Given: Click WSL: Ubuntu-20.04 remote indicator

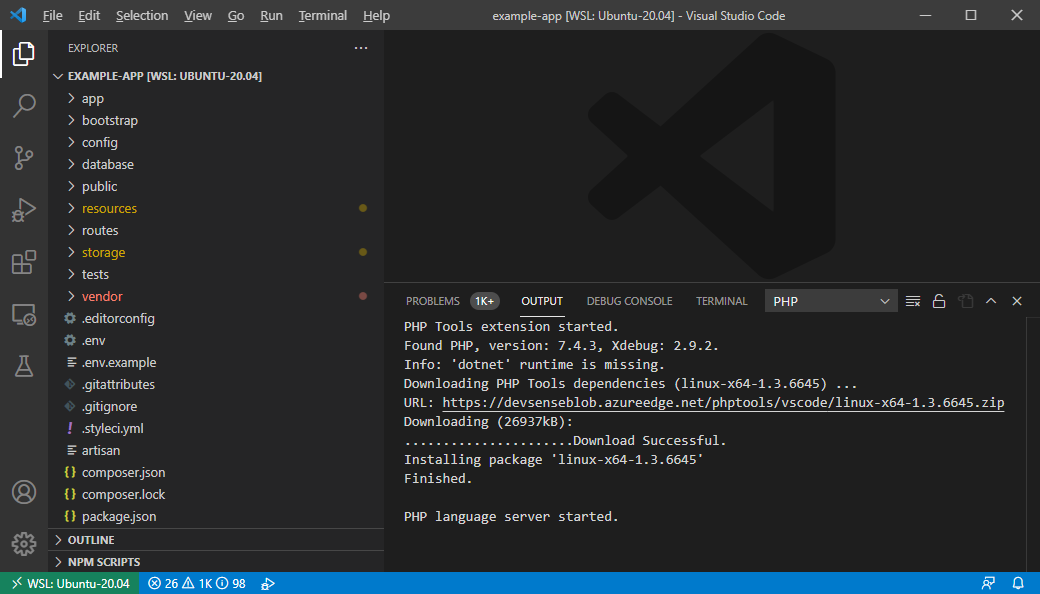Looking at the screenshot, I should (x=70, y=583).
